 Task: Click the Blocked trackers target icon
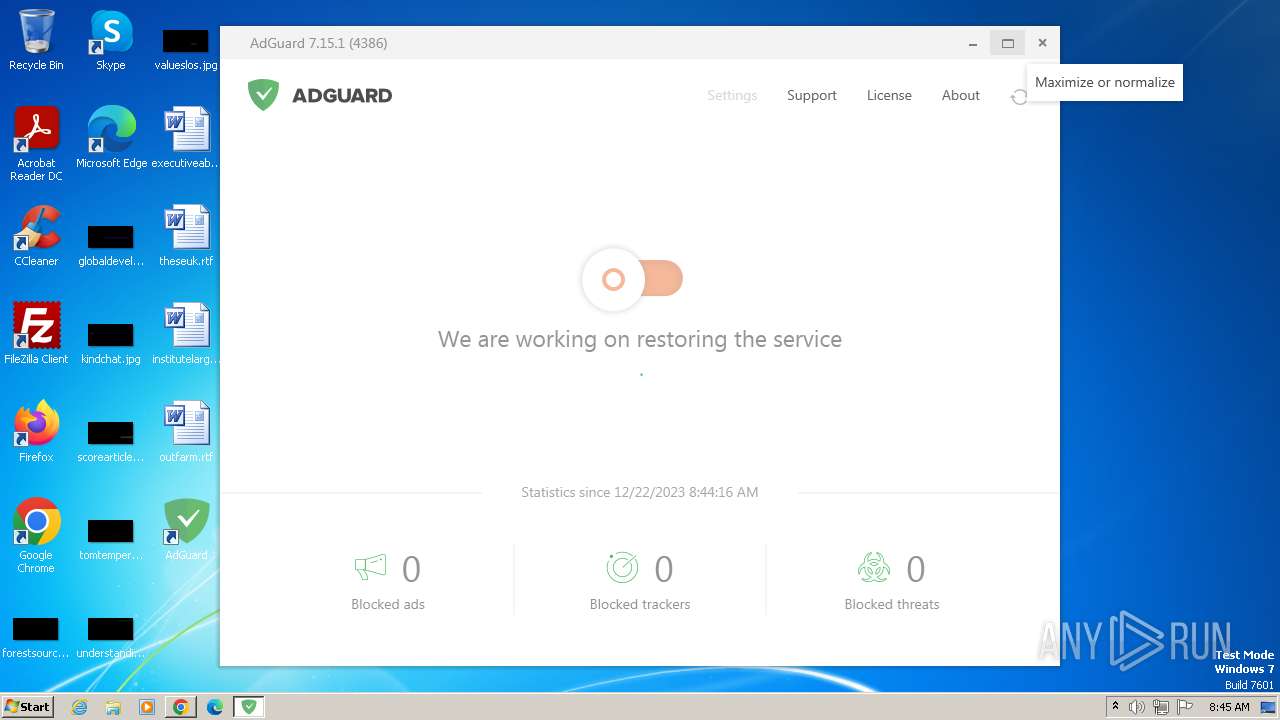(x=622, y=568)
